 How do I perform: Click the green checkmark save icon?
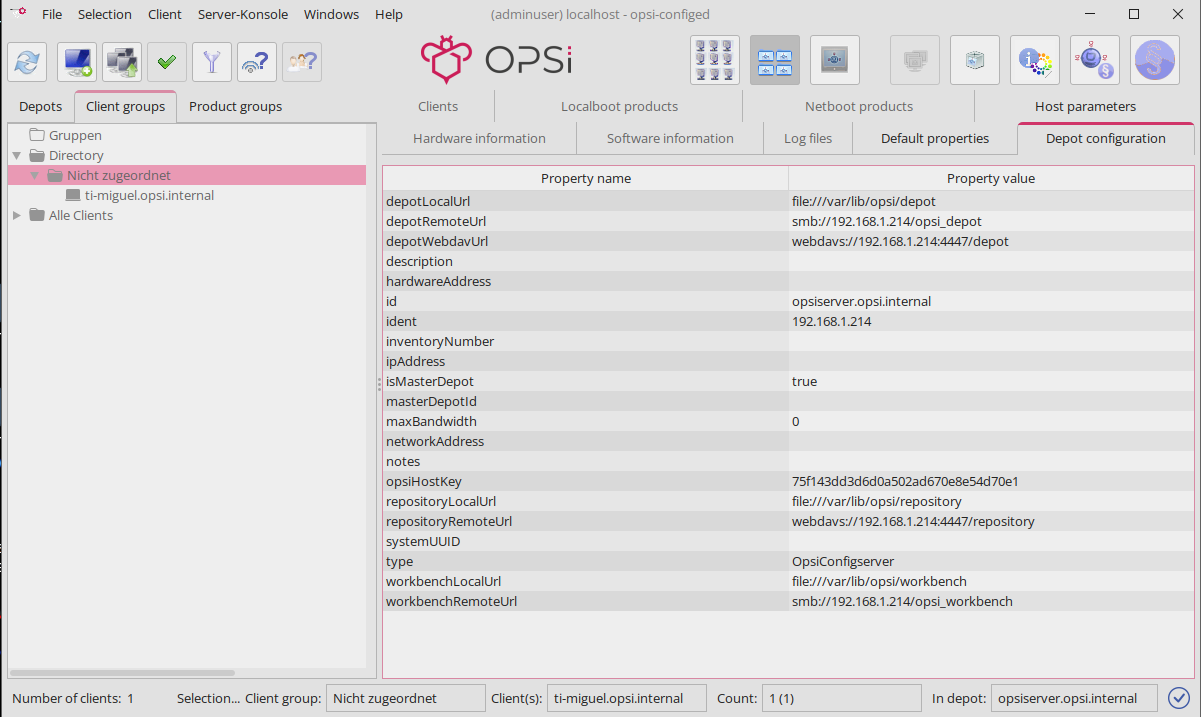(x=167, y=61)
